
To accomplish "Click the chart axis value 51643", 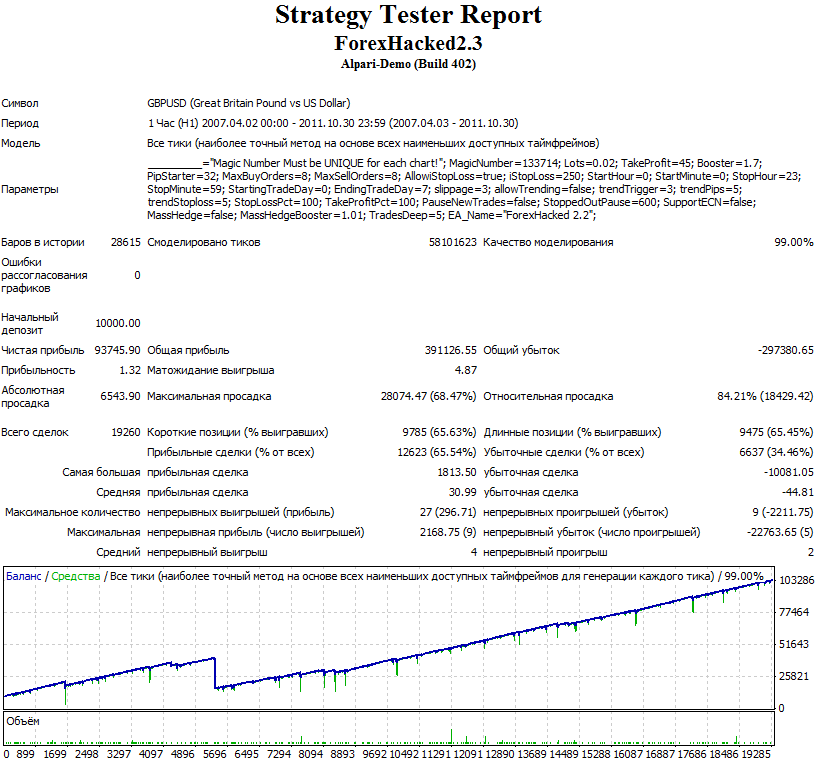I will [794, 645].
